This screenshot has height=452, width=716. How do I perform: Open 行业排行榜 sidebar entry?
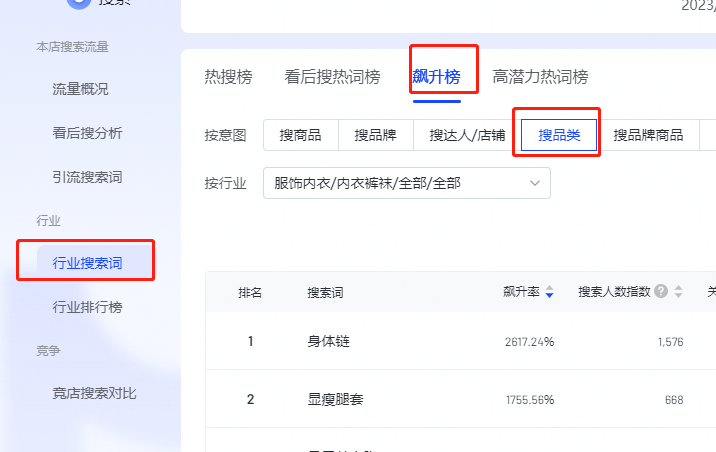(x=87, y=307)
